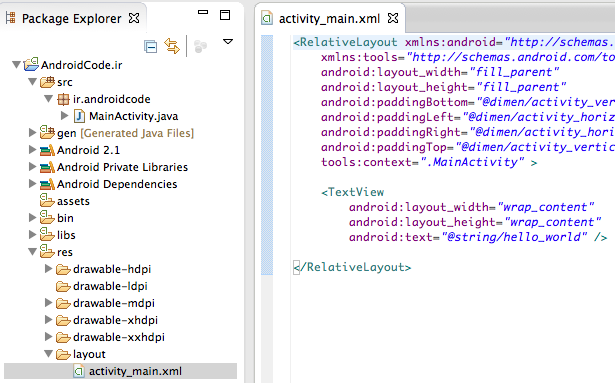Click the Collapse All icon in Package Explorer
This screenshot has width=615, height=383.
pos(151,46)
